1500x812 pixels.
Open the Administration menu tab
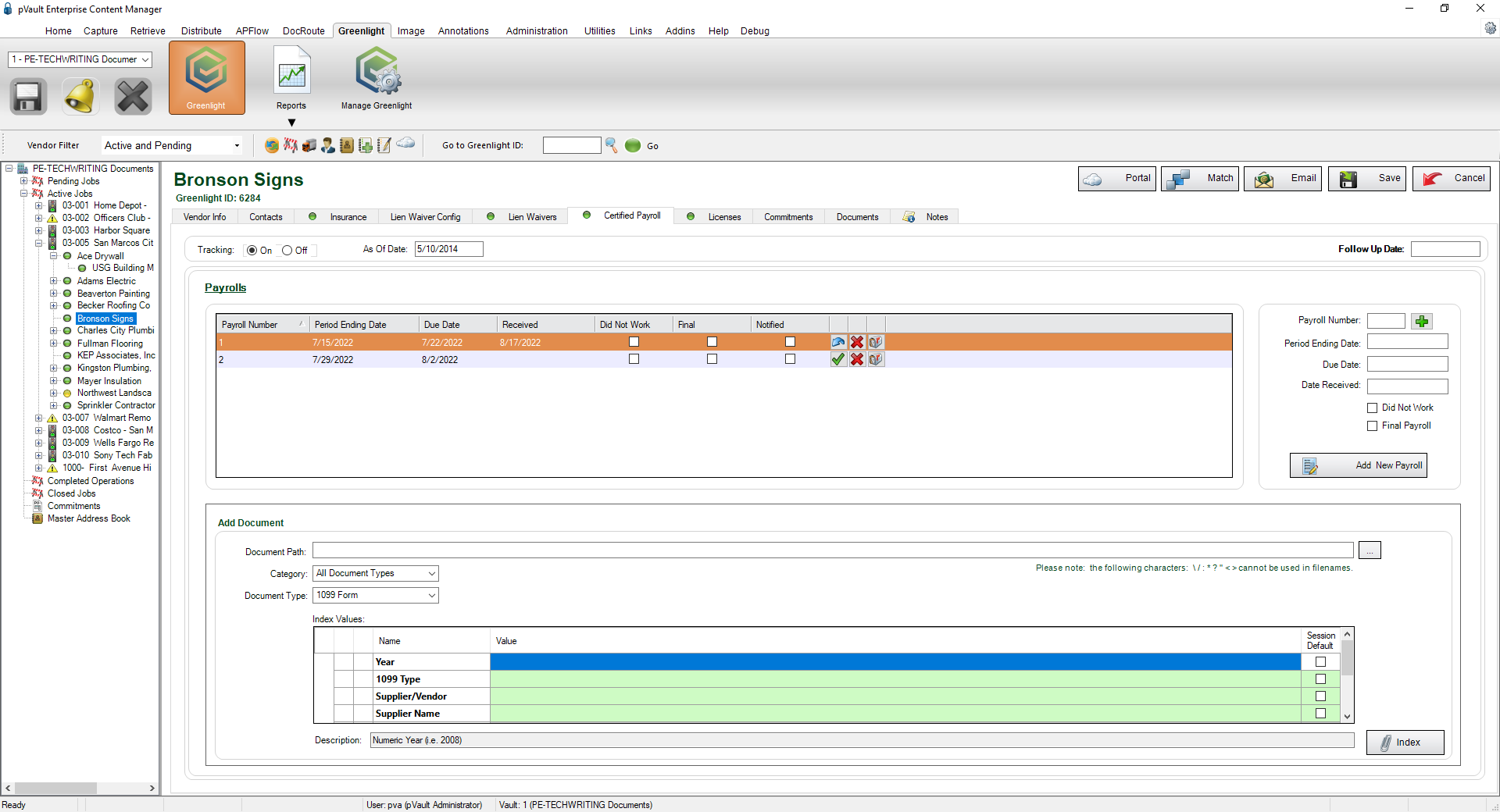tap(537, 31)
